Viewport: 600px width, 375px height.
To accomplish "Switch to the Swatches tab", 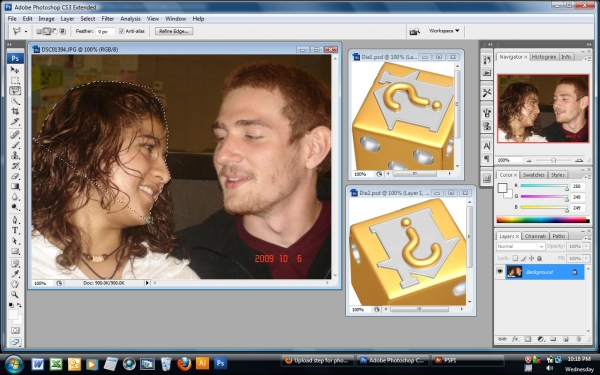I will coord(533,175).
